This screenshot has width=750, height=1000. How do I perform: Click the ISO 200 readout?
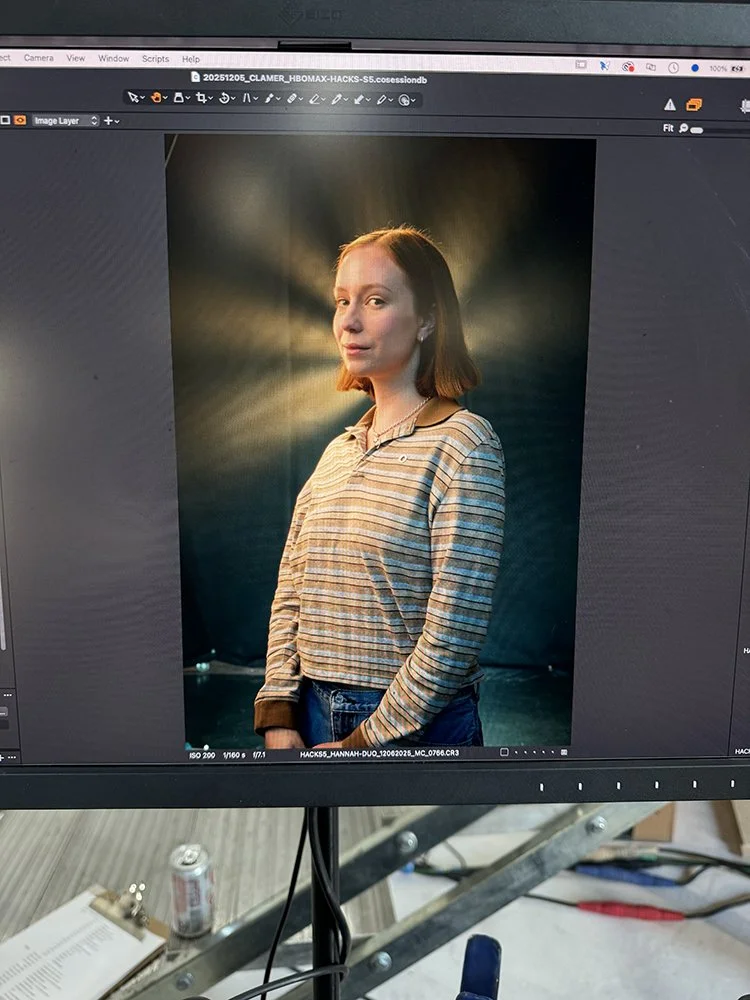pyautogui.click(x=202, y=755)
